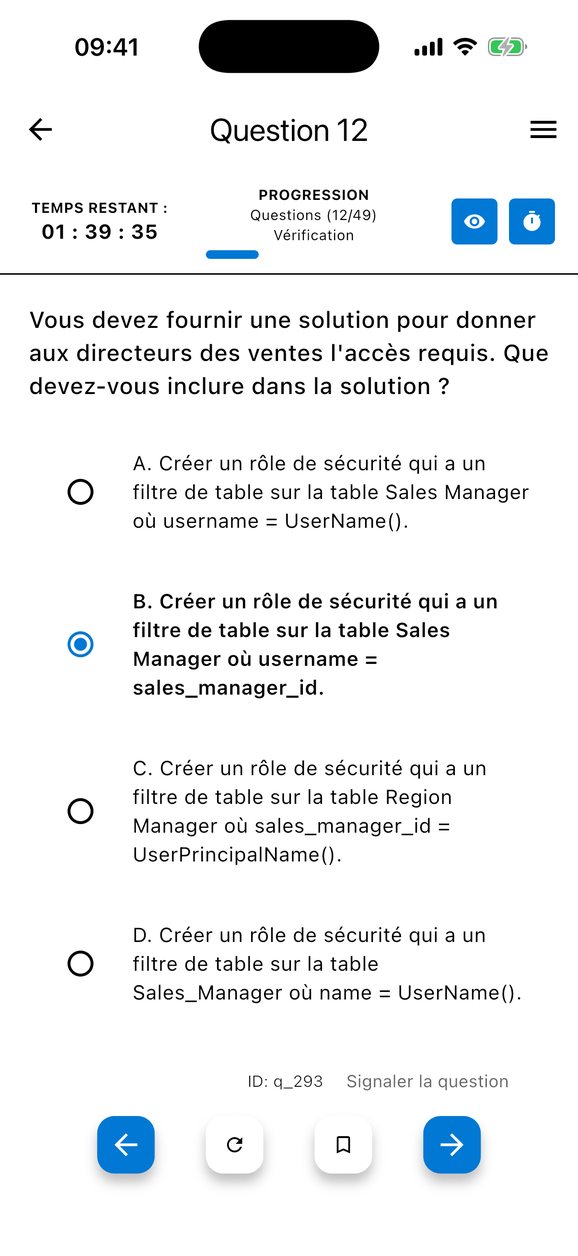Viewport: 578px width, 1256px height.
Task: Tap the back arrow in the header
Action: pos(40,130)
